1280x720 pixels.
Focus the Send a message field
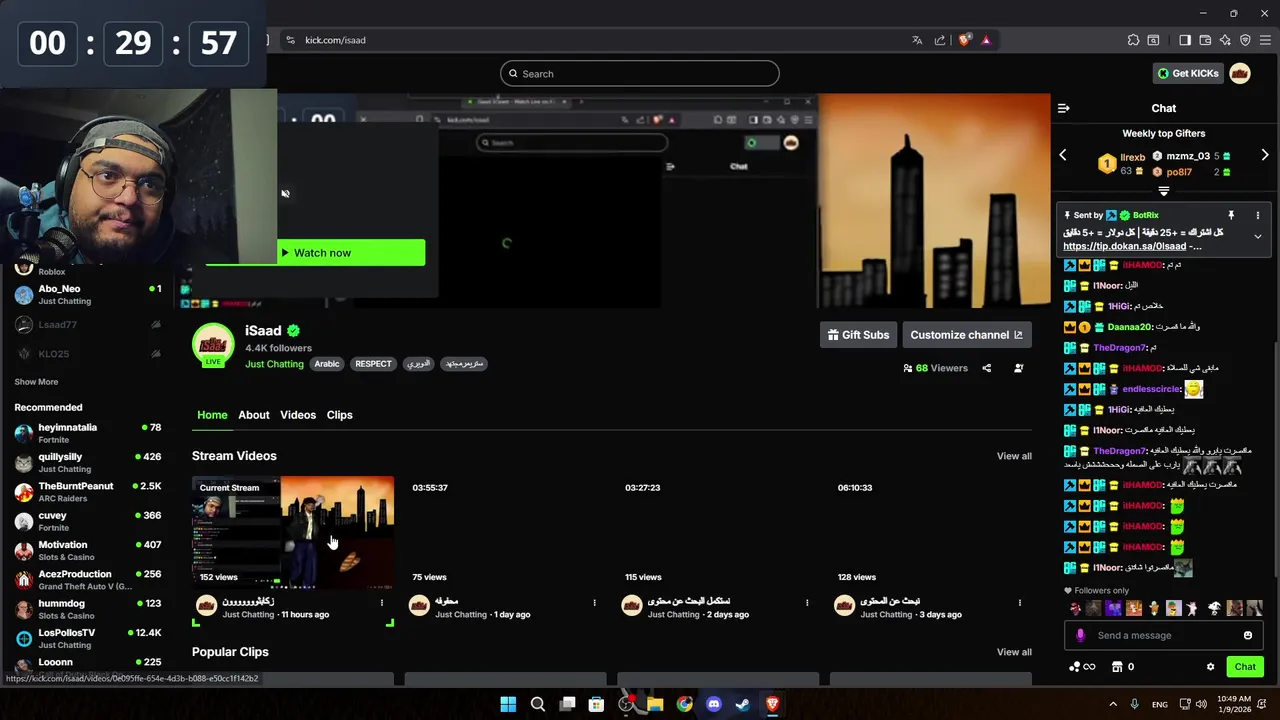1164,635
